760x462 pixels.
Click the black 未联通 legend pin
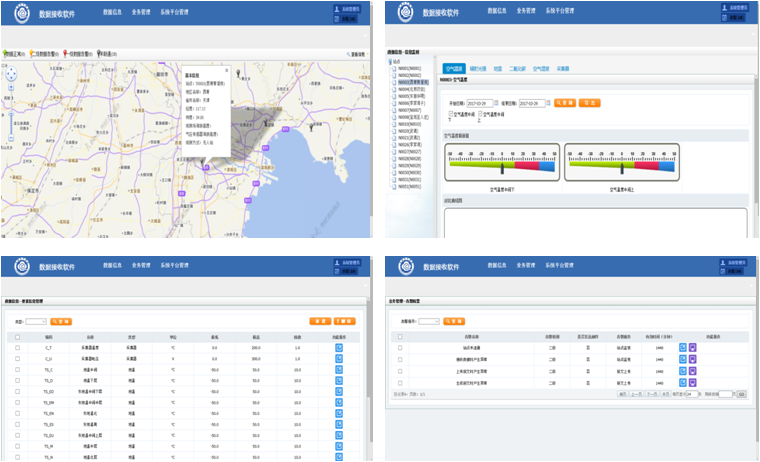(x=99, y=54)
